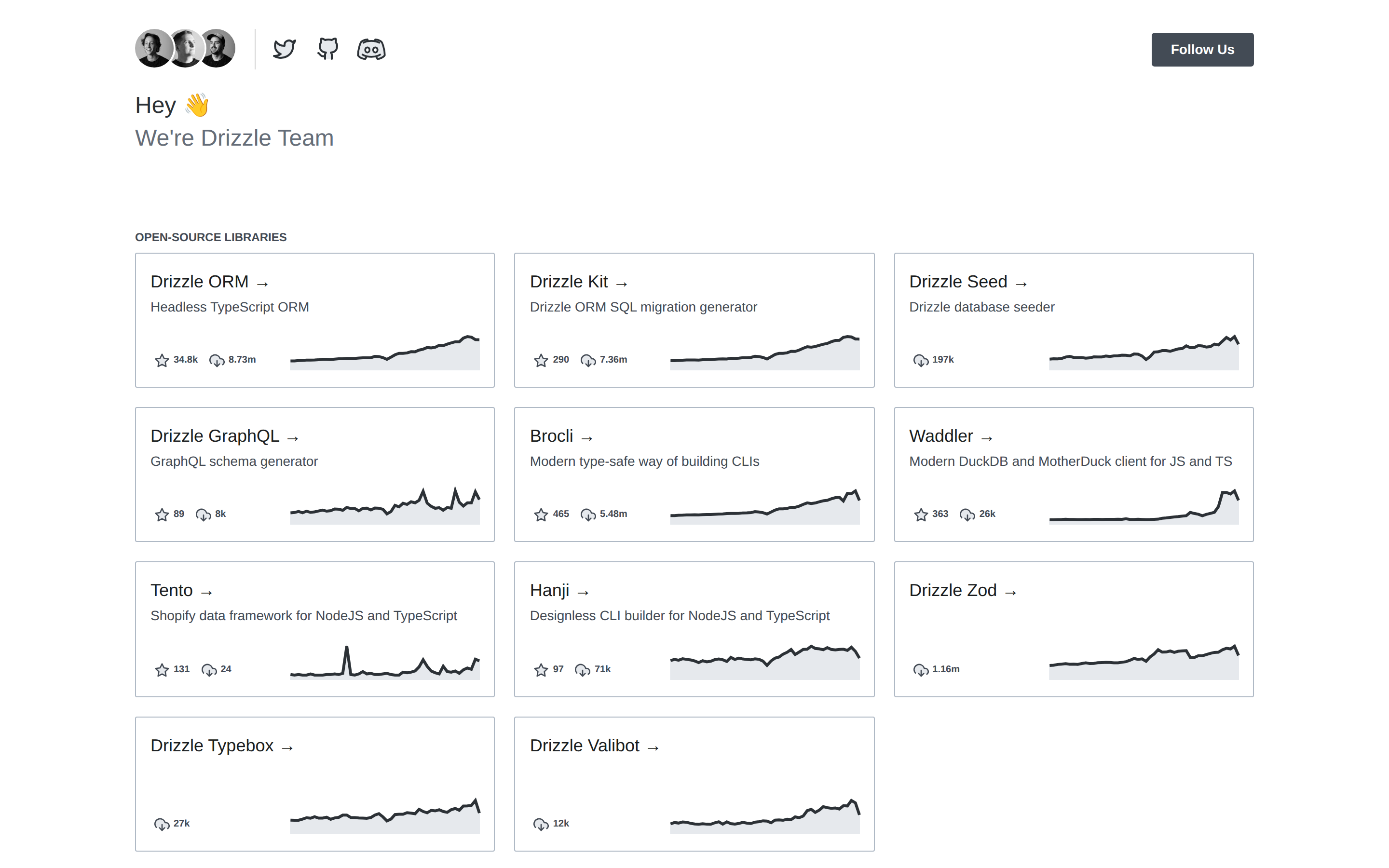Open the GitHub icon link

click(x=328, y=49)
